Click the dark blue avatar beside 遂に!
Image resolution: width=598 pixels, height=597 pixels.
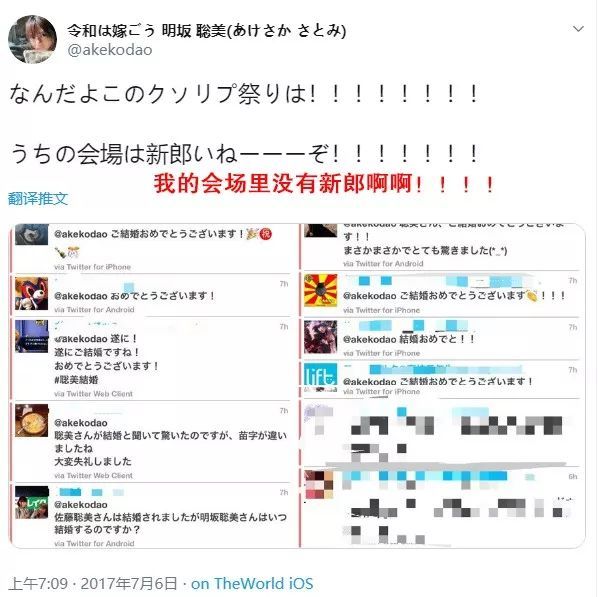[x=32, y=336]
